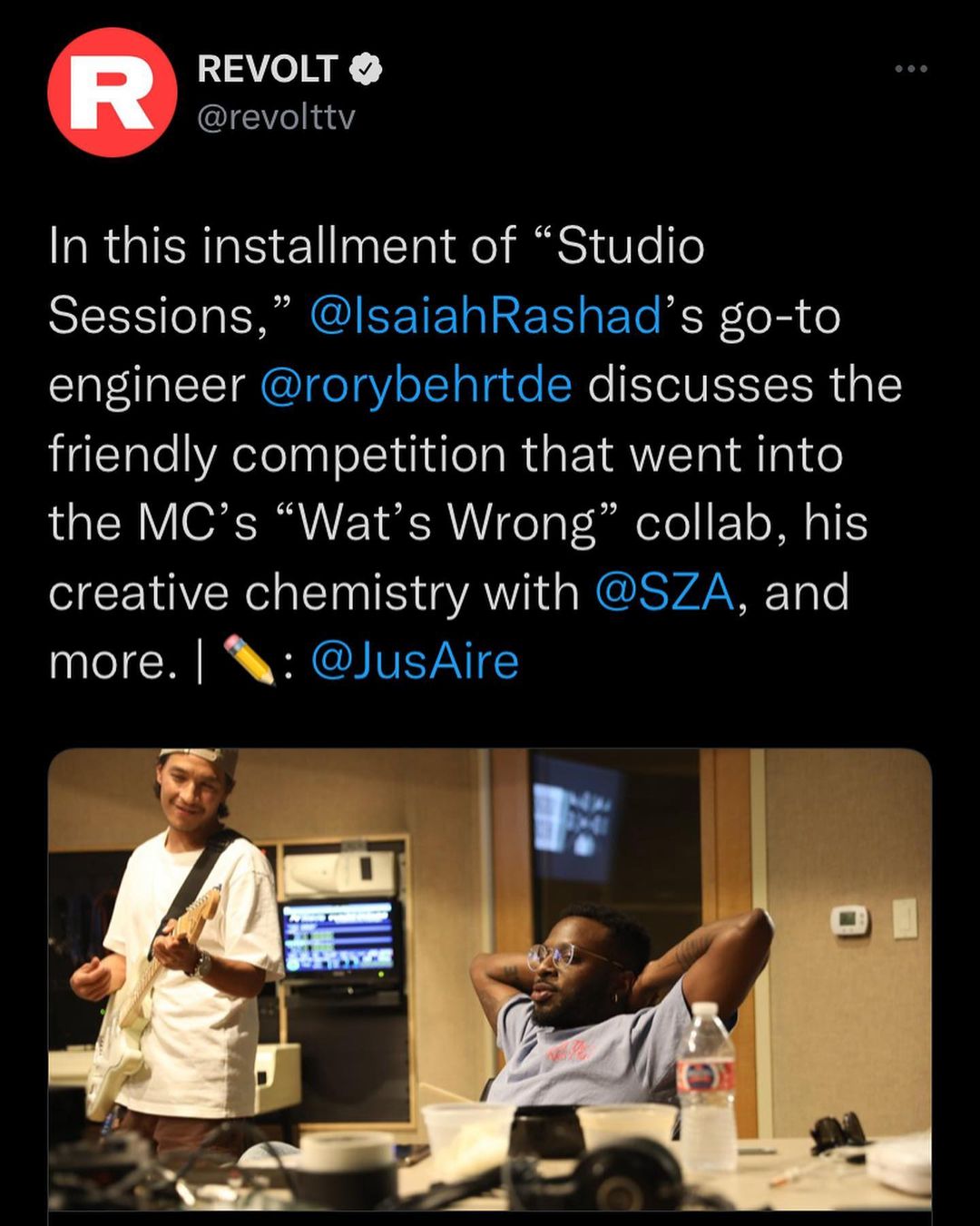Click the verified badge beside REVOLT

click(366, 69)
